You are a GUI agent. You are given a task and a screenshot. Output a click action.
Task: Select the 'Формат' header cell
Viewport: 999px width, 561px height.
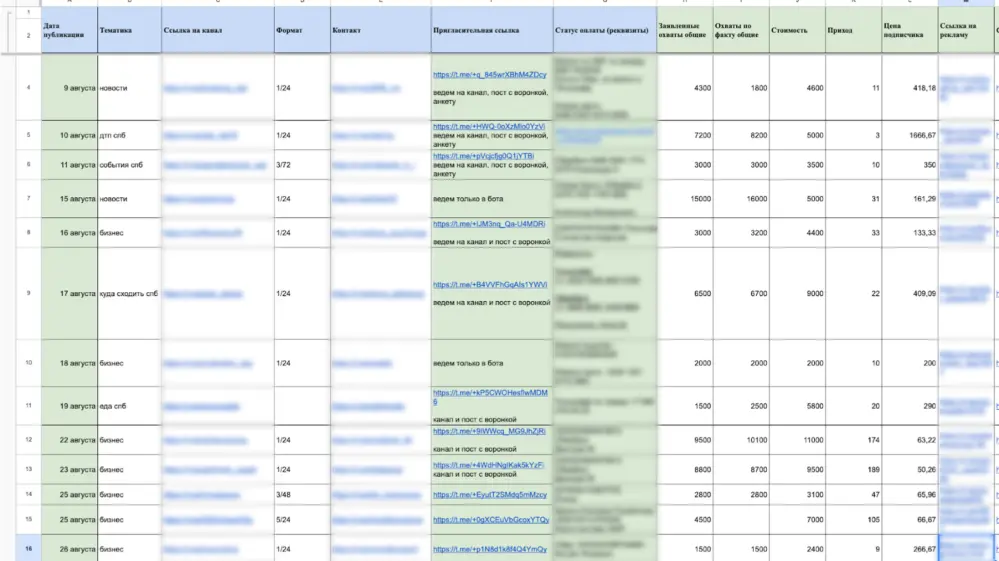pos(303,30)
